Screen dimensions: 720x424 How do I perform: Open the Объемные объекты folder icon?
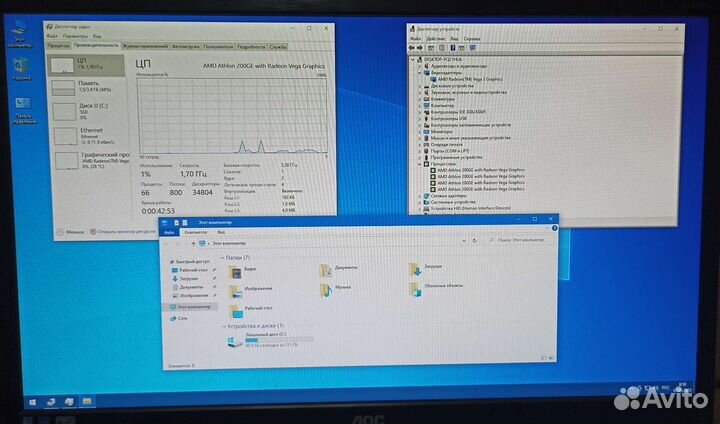415,289
